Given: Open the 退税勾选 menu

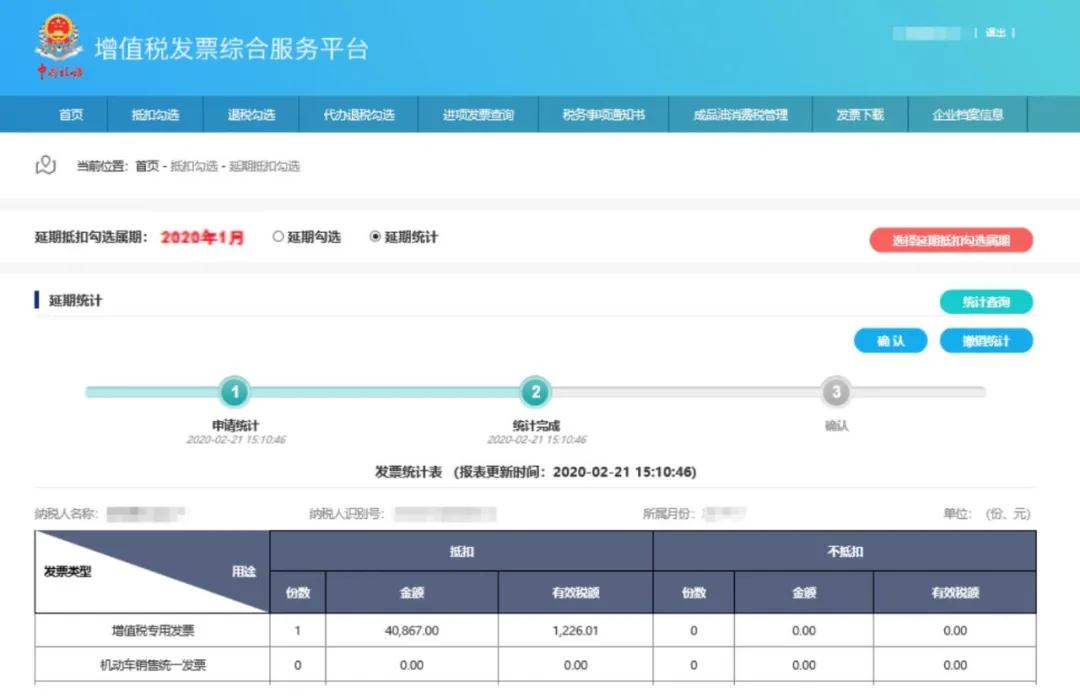Looking at the screenshot, I should (x=251, y=114).
